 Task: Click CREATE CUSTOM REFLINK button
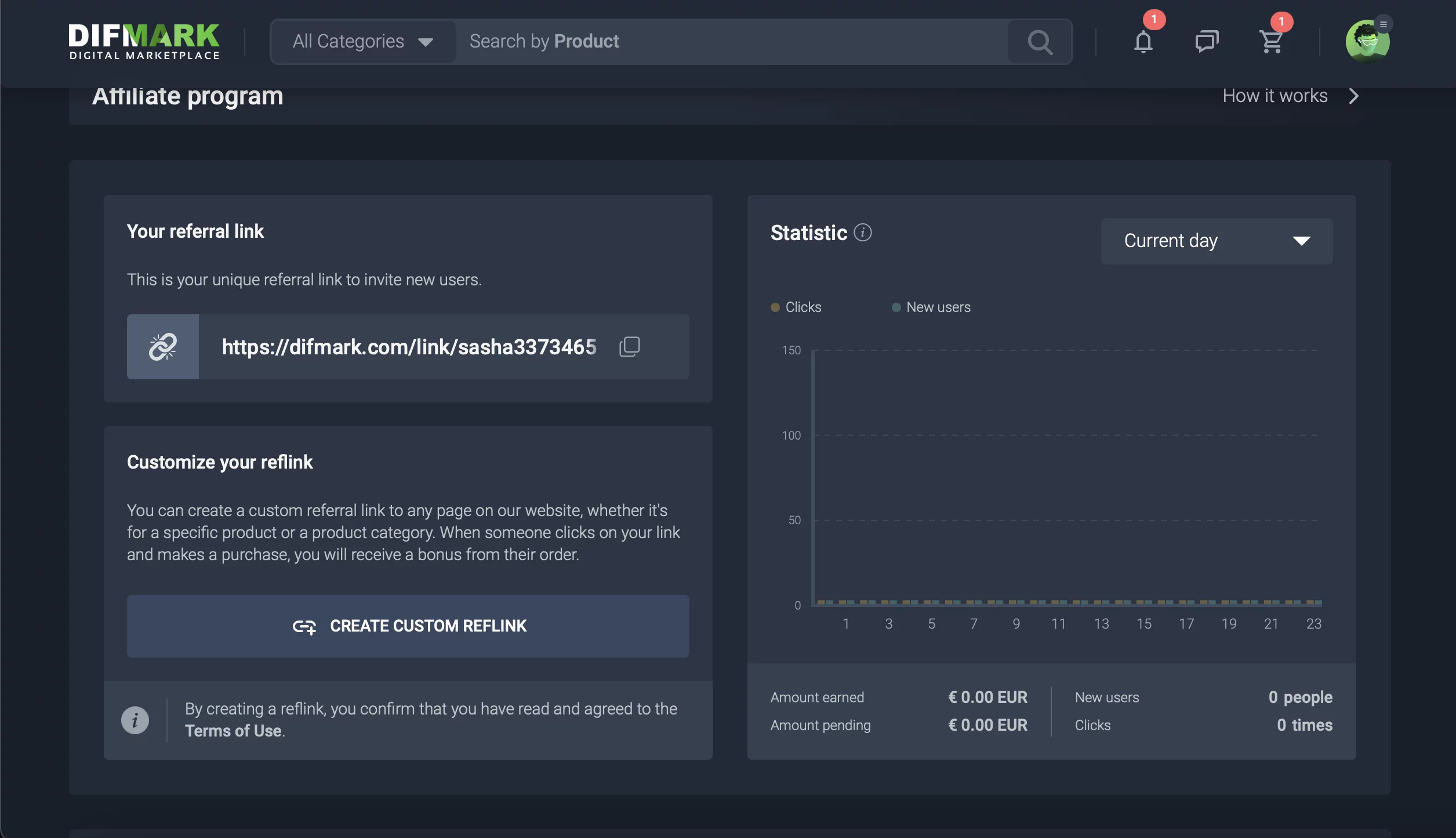click(408, 626)
